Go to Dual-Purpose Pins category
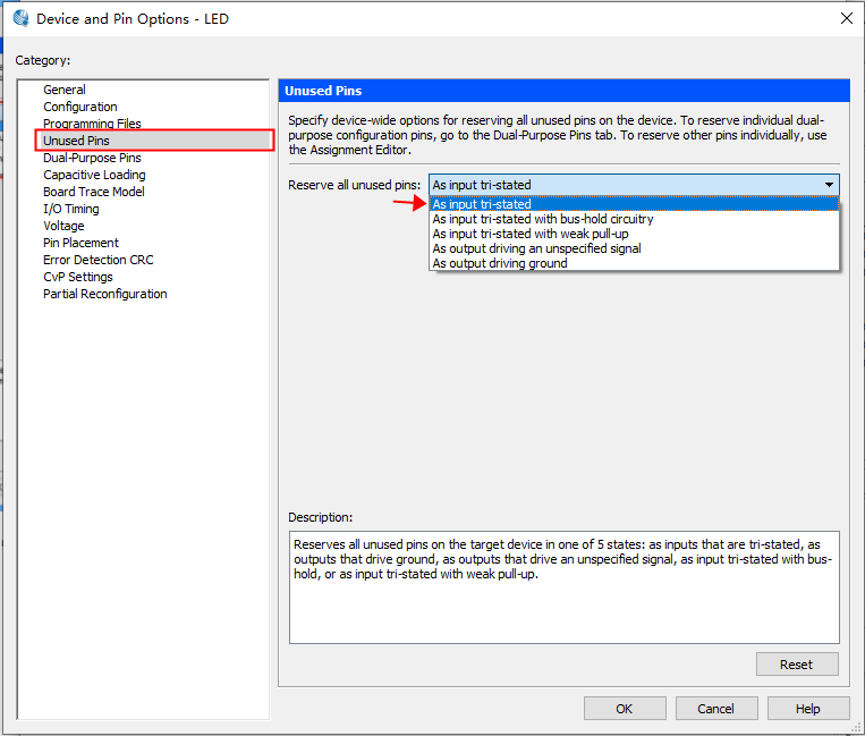This screenshot has height=736, width=865. click(x=92, y=158)
